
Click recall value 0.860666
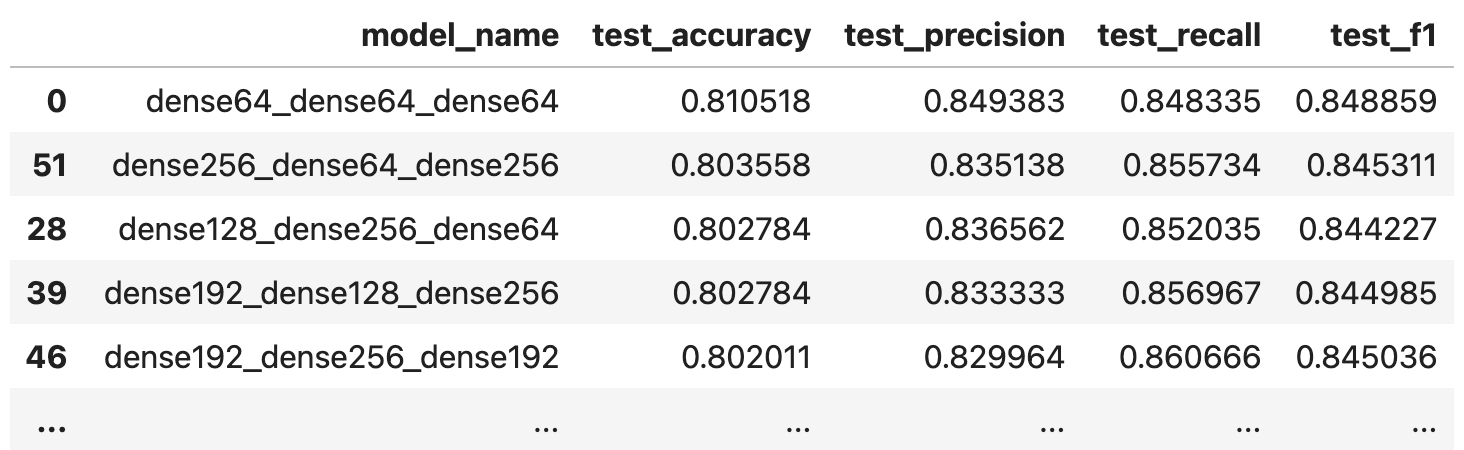[1190, 357]
